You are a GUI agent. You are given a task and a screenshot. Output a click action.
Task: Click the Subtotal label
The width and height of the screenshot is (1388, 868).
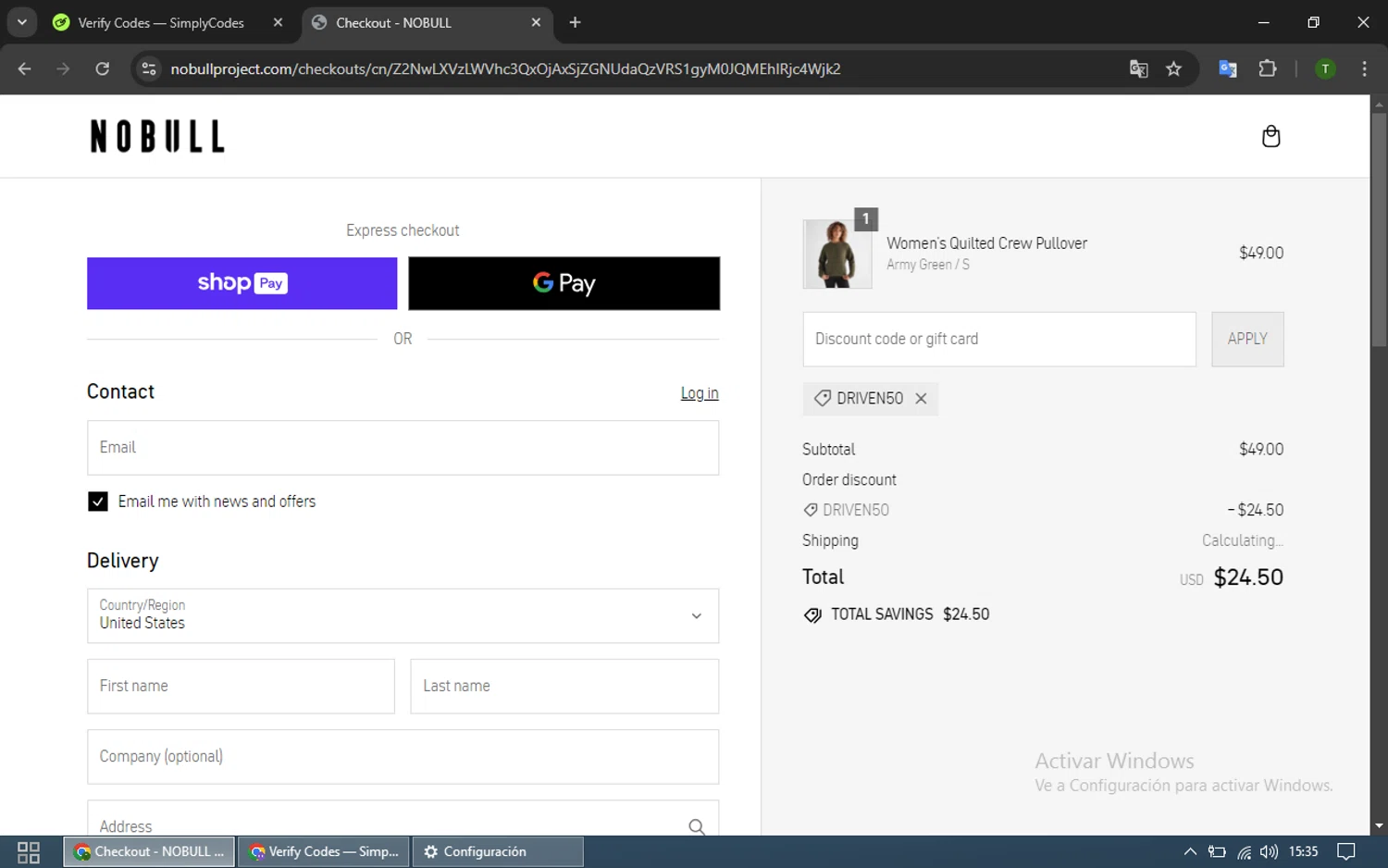(x=828, y=450)
